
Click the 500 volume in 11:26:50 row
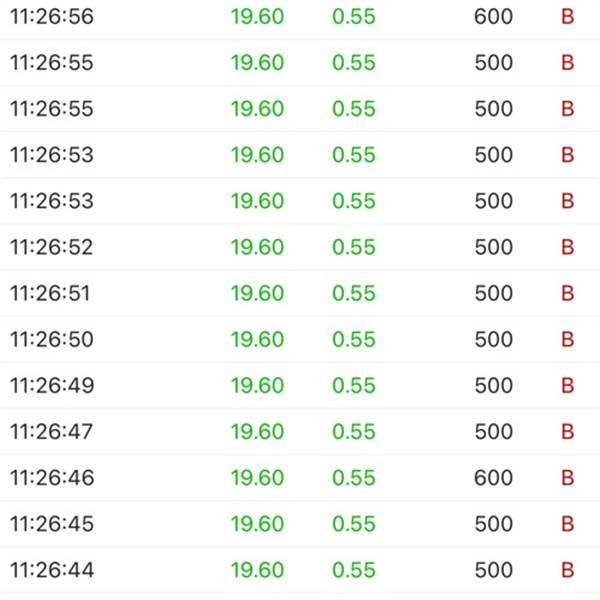(494, 339)
